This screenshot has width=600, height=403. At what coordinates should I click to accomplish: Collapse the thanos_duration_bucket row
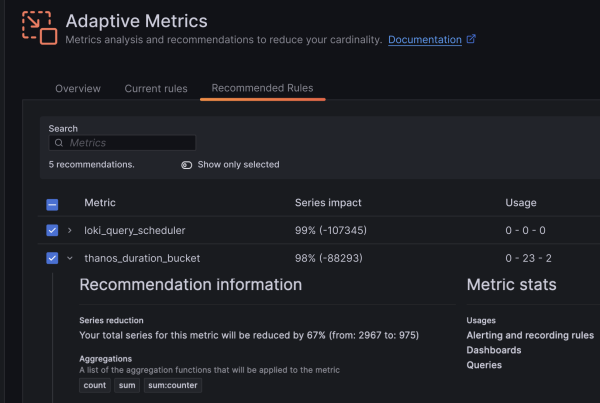pos(70,258)
